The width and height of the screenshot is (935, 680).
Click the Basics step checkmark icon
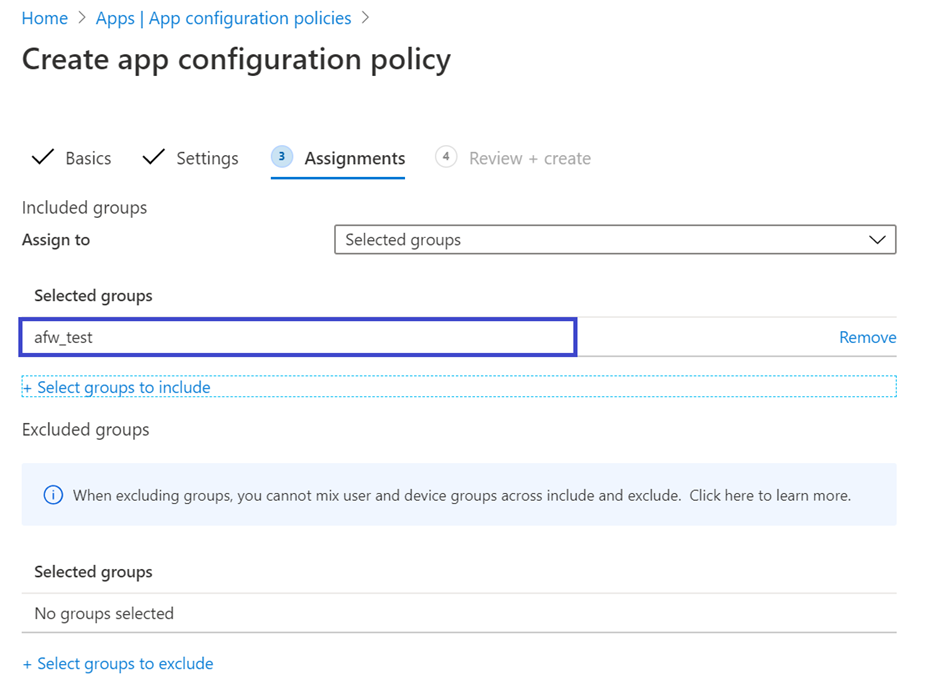pyautogui.click(x=43, y=158)
